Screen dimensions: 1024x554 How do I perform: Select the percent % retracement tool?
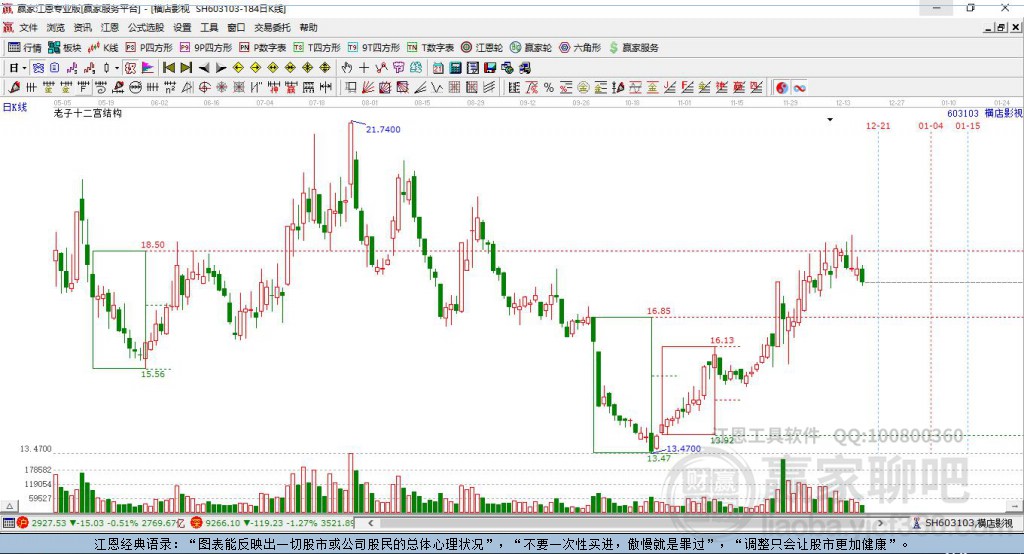point(549,88)
